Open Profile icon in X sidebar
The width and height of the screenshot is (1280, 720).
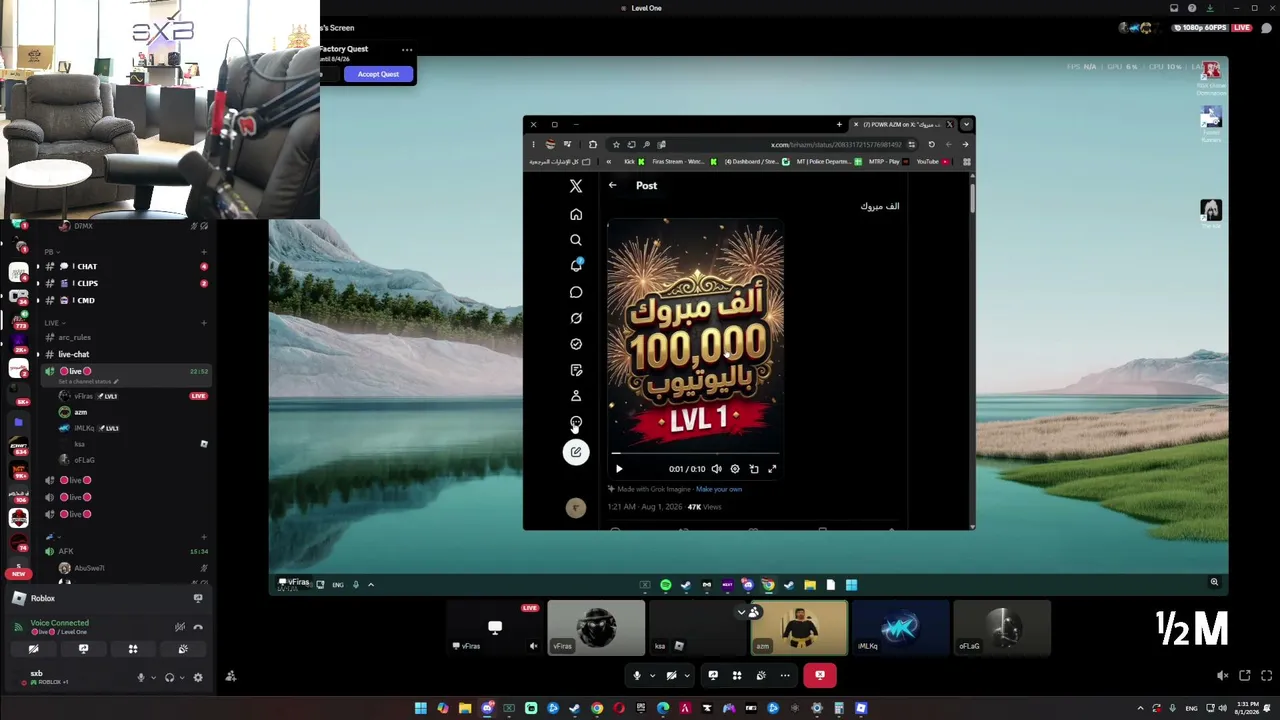coord(576,396)
